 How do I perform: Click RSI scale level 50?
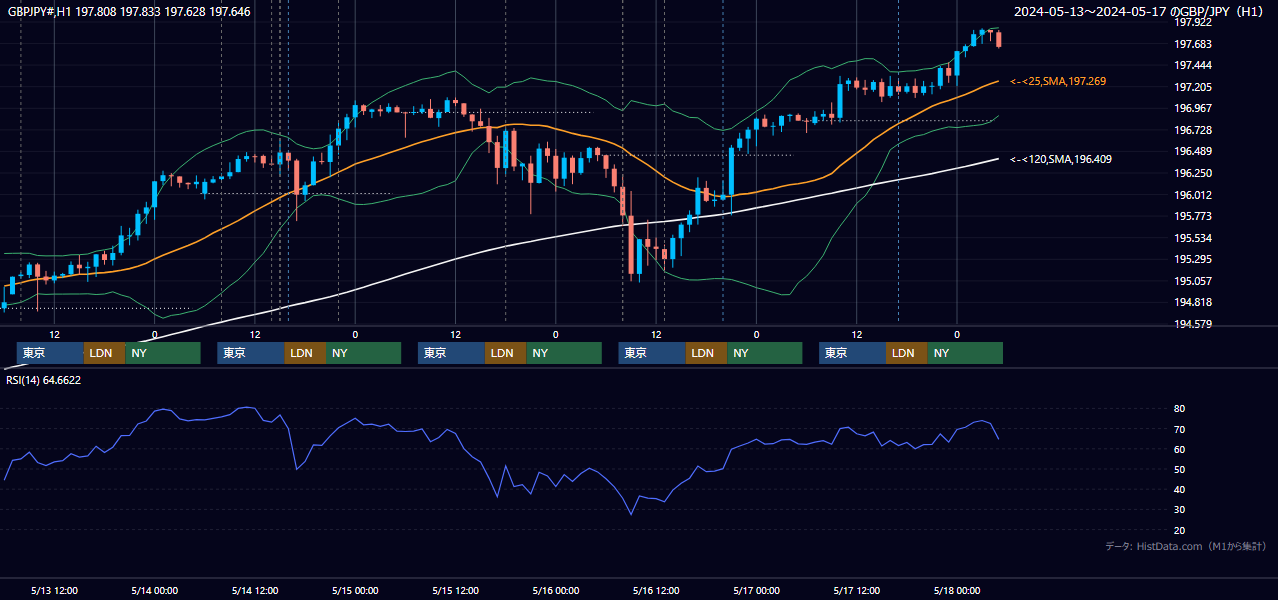coord(1180,469)
